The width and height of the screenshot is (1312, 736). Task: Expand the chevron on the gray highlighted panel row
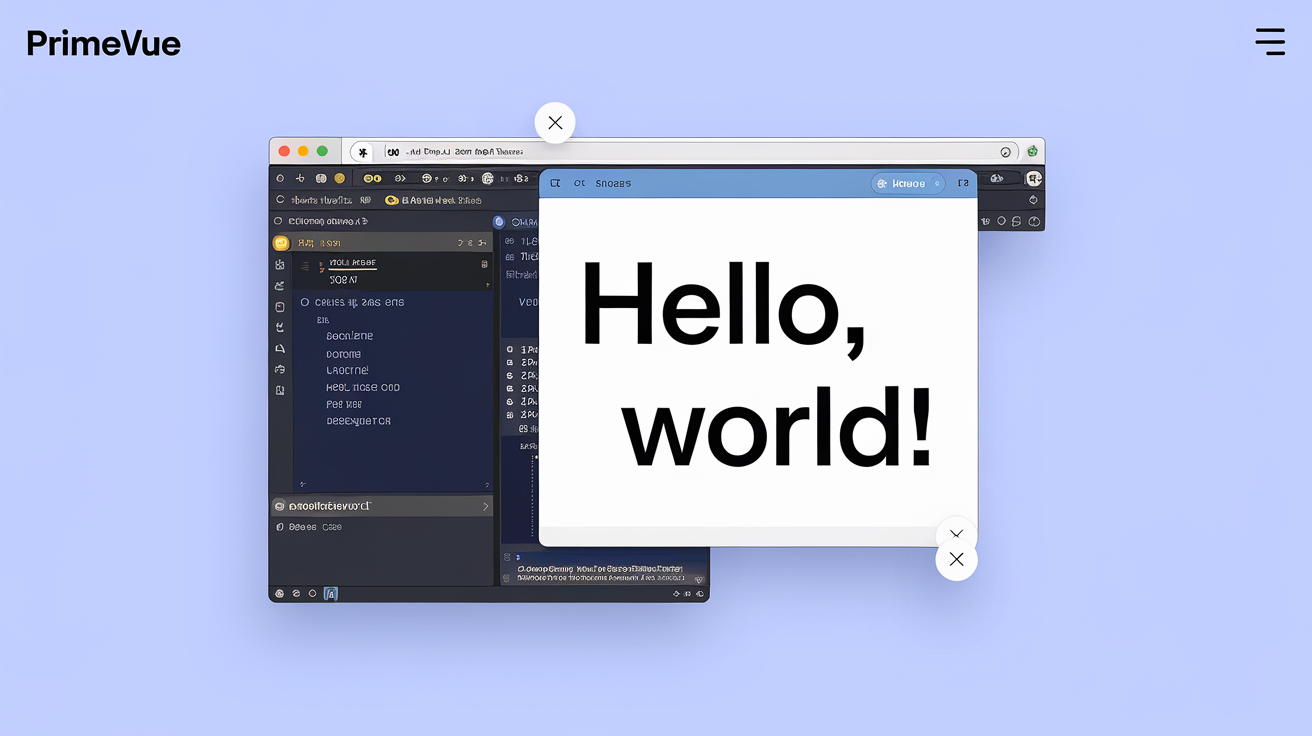click(x=486, y=507)
